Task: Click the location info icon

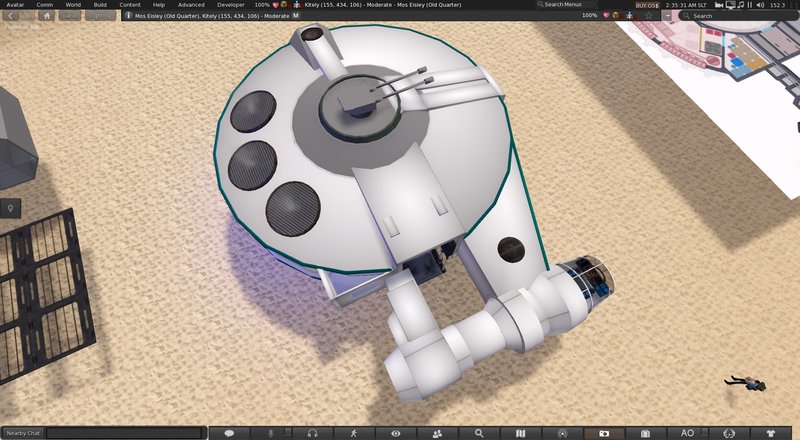Action: click(x=129, y=16)
